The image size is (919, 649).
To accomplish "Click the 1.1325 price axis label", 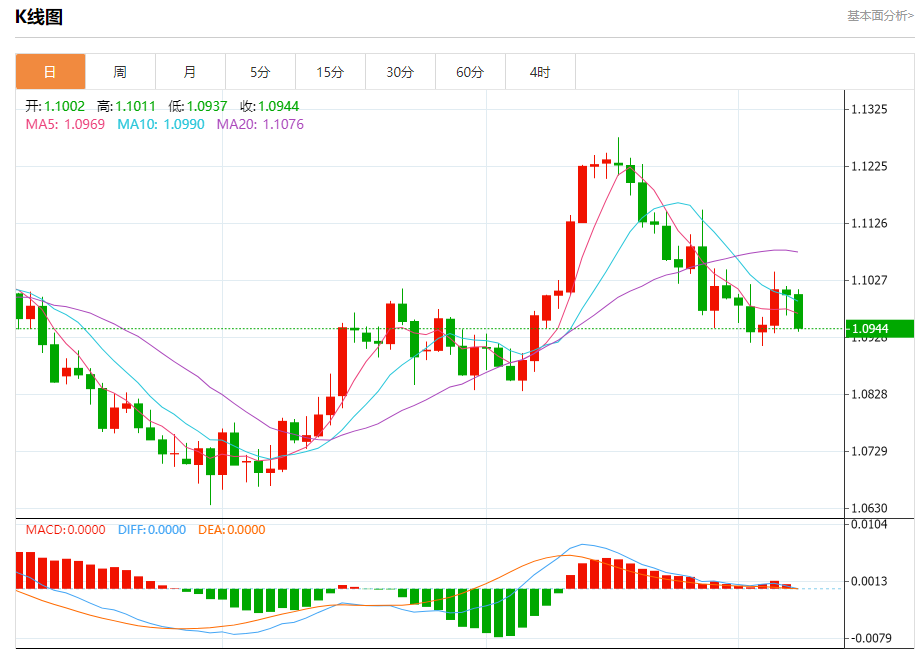I will coord(870,110).
